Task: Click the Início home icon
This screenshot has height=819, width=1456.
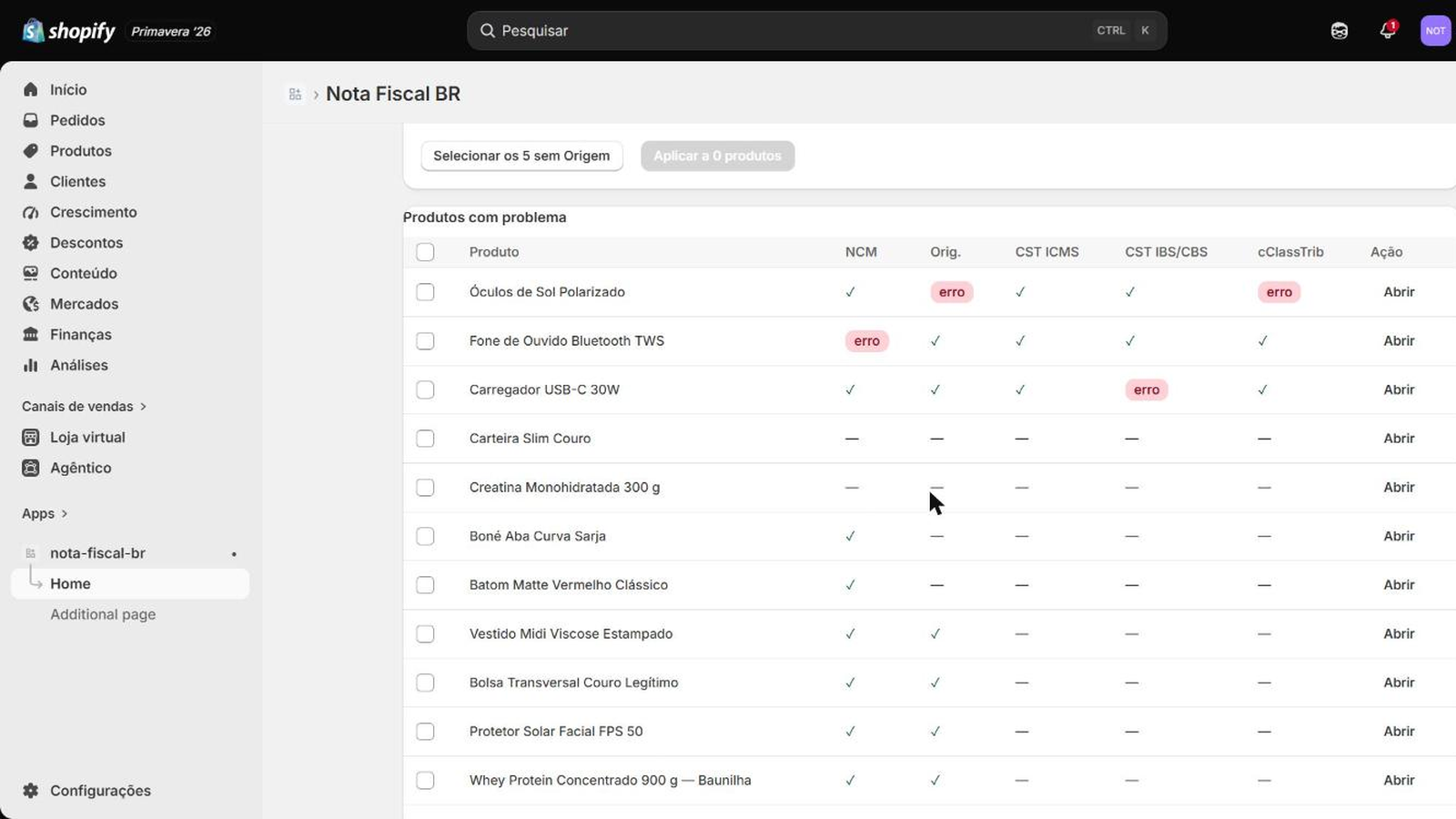Action: 31,89
